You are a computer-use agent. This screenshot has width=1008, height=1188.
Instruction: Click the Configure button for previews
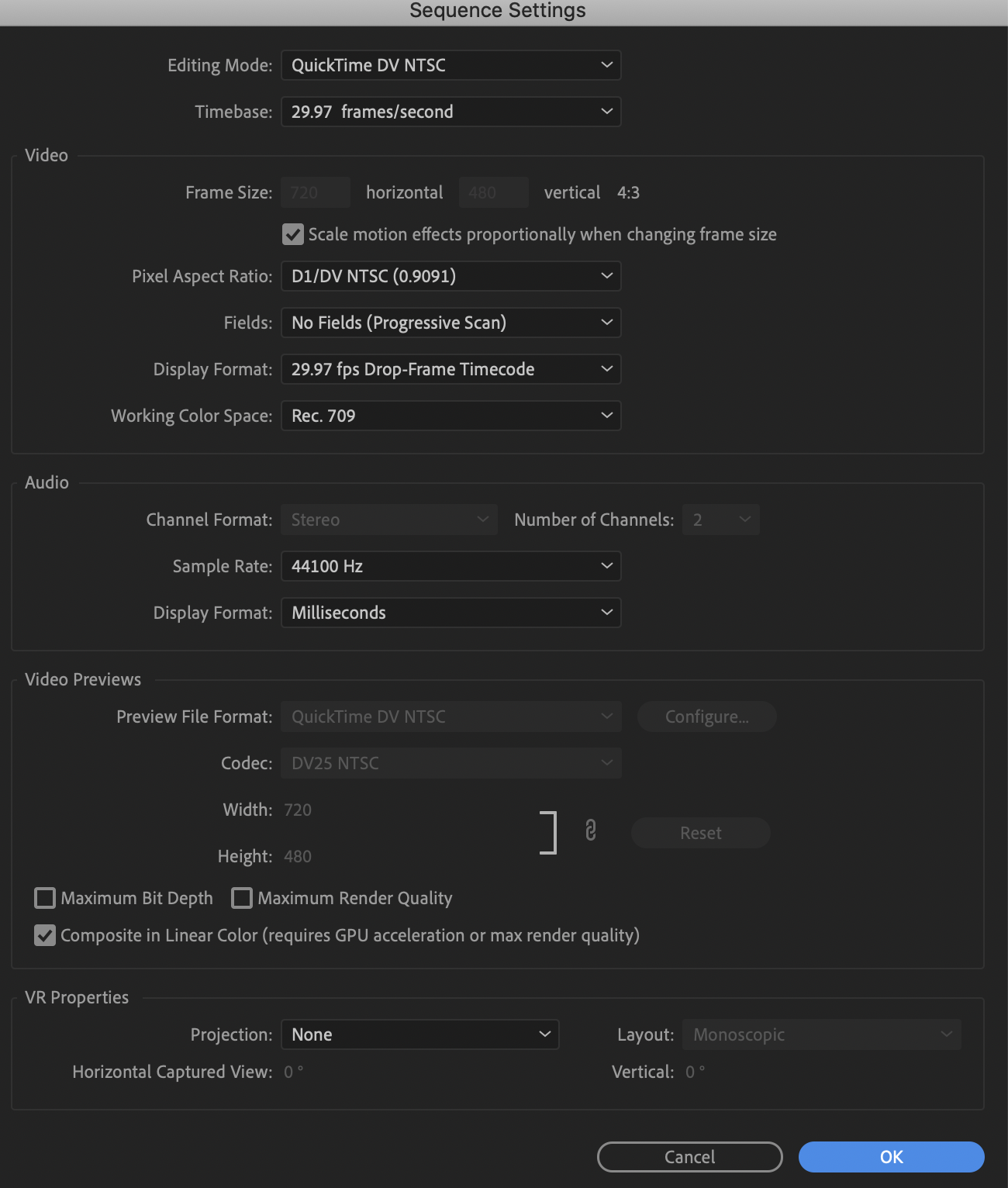point(706,716)
